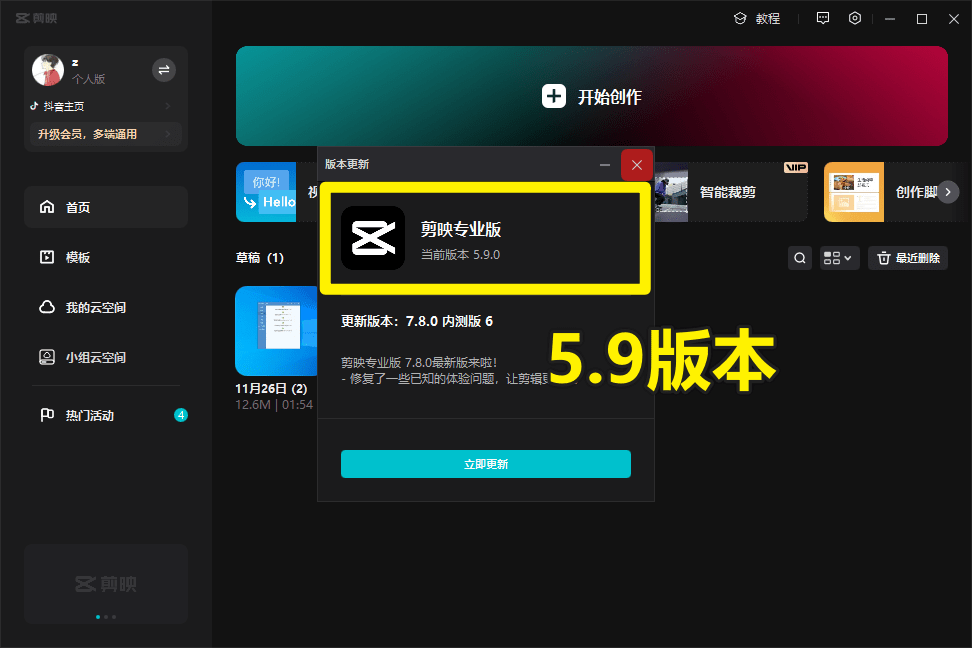972x648 pixels.
Task: Open the feedback message bubble icon
Action: [x=822, y=18]
